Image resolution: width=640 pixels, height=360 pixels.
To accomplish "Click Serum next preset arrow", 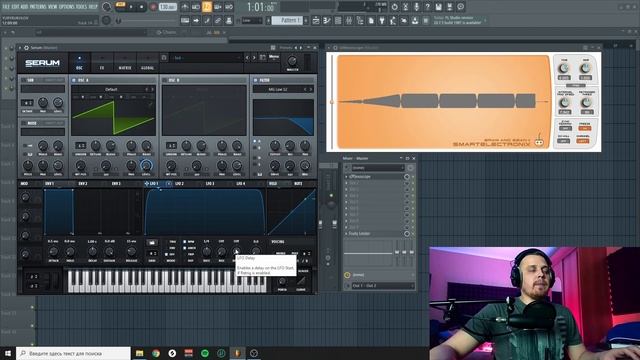I will click(x=254, y=58).
